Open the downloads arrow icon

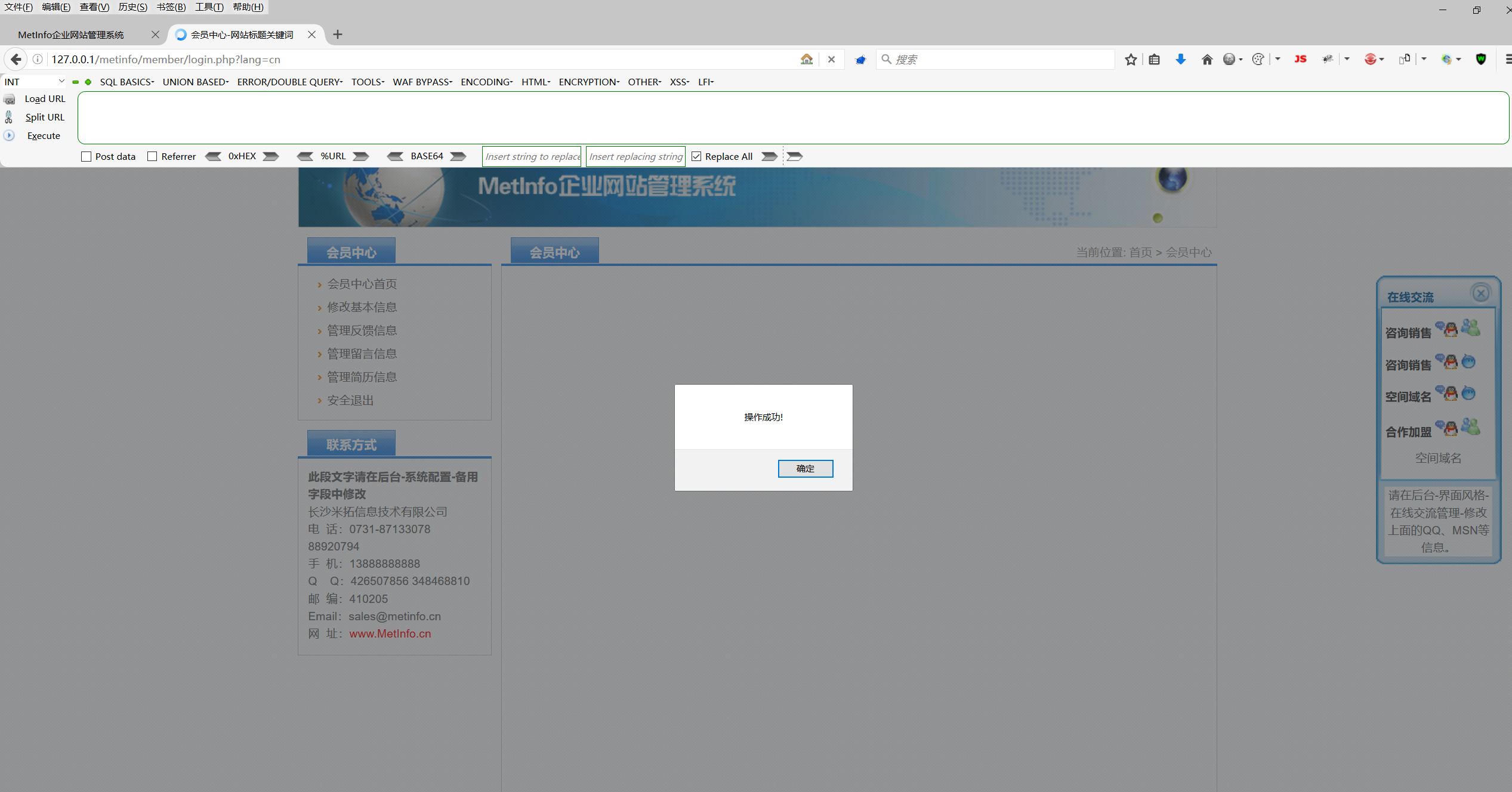(1180, 59)
